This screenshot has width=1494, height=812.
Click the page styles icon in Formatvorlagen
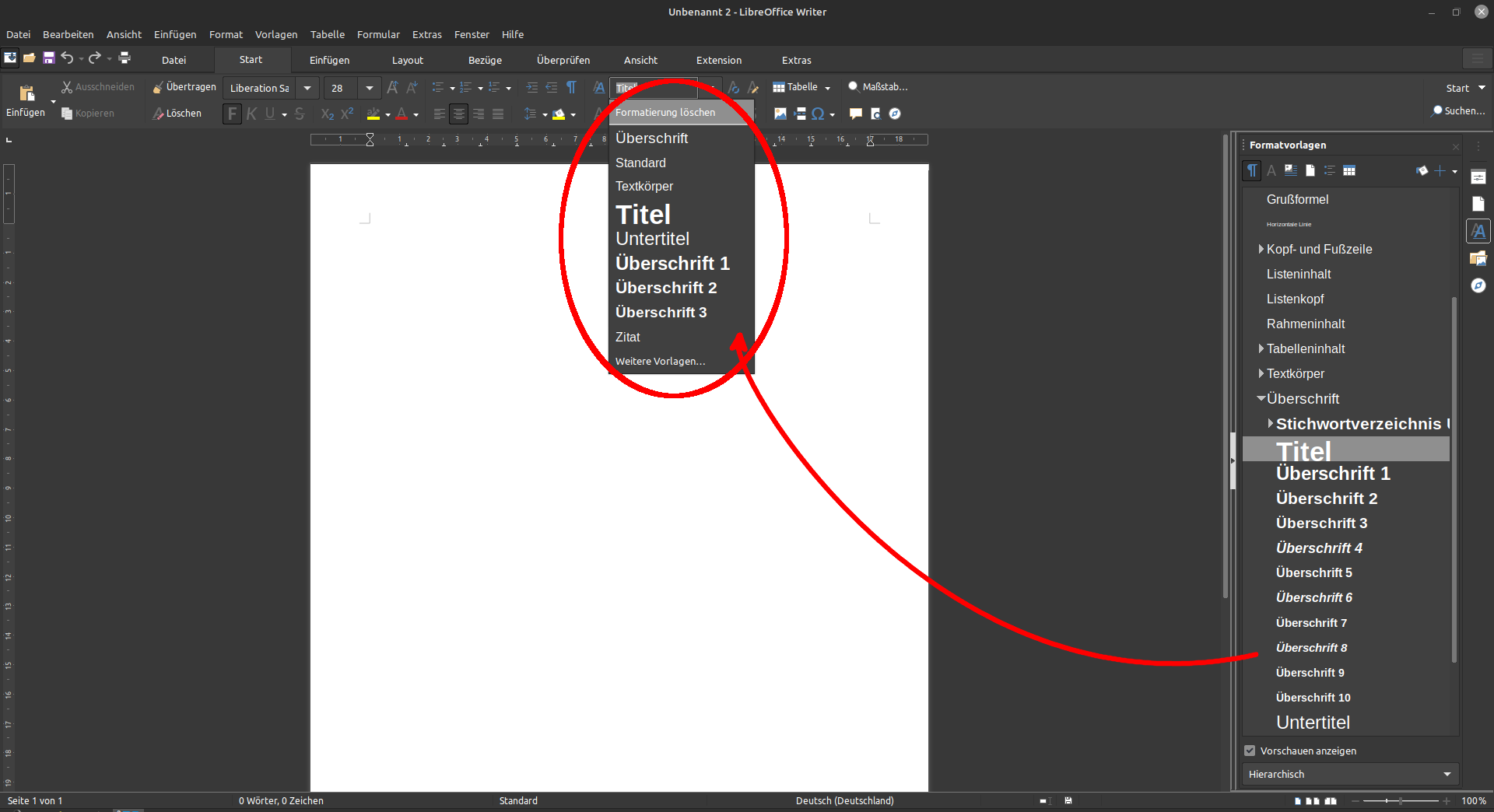1310,170
